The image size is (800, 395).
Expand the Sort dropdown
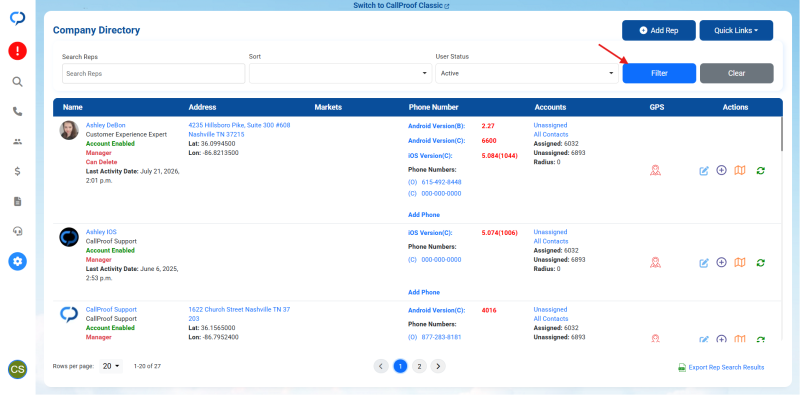340,73
